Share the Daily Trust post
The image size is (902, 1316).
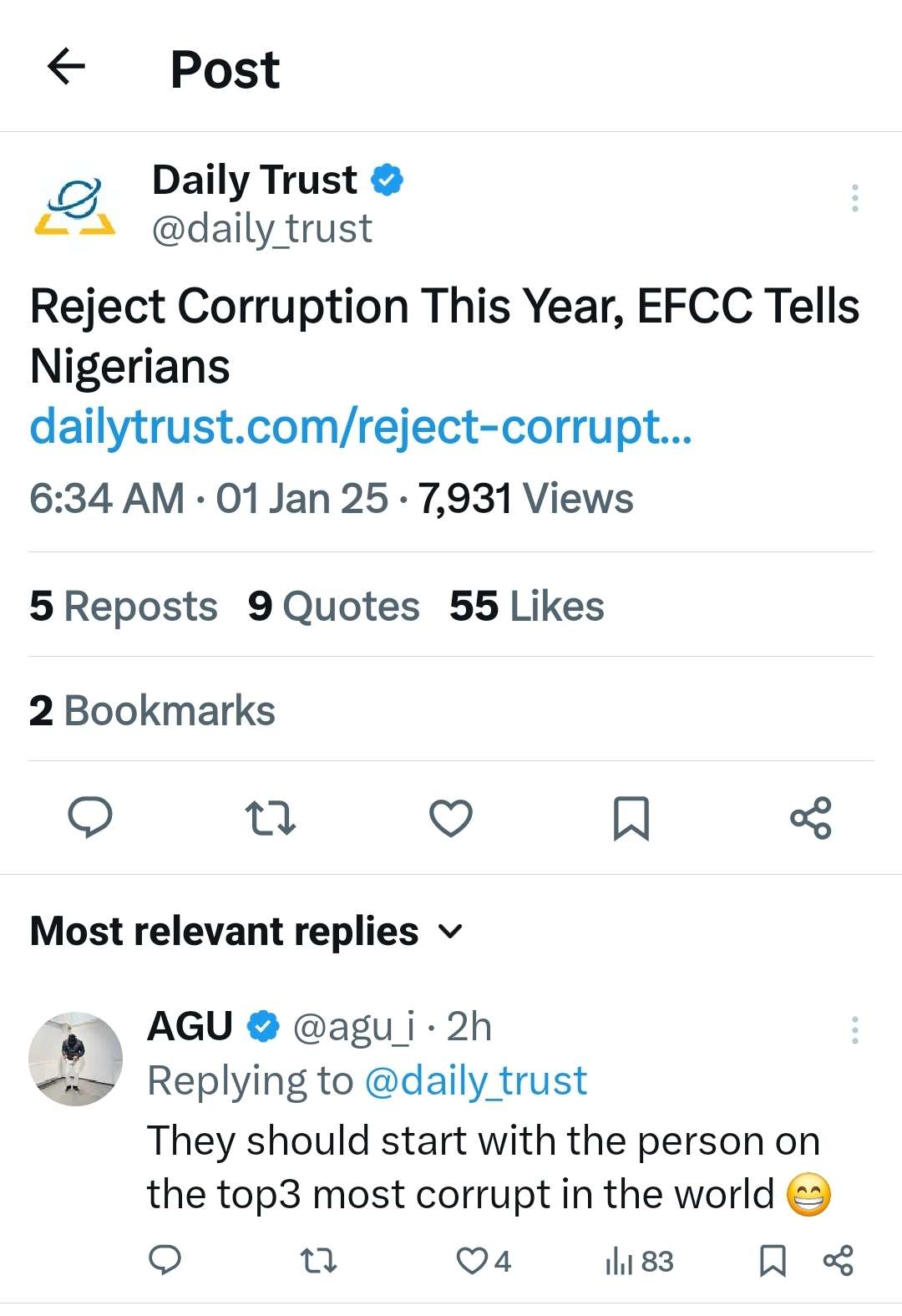[x=811, y=818]
